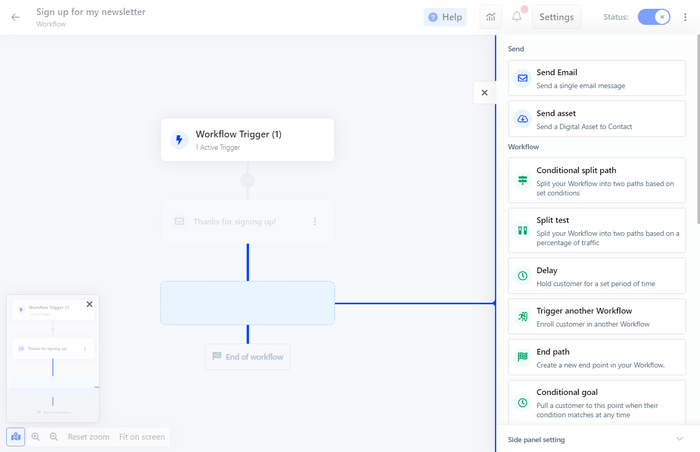The width and height of the screenshot is (700, 452).
Task: Open the notifications bell
Action: (517, 17)
